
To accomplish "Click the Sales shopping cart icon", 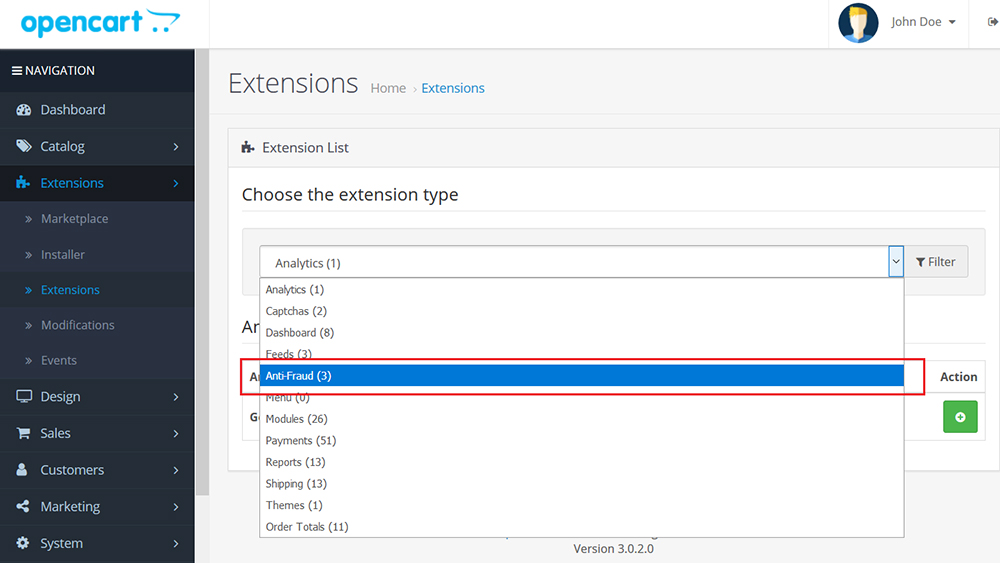I will [24, 433].
